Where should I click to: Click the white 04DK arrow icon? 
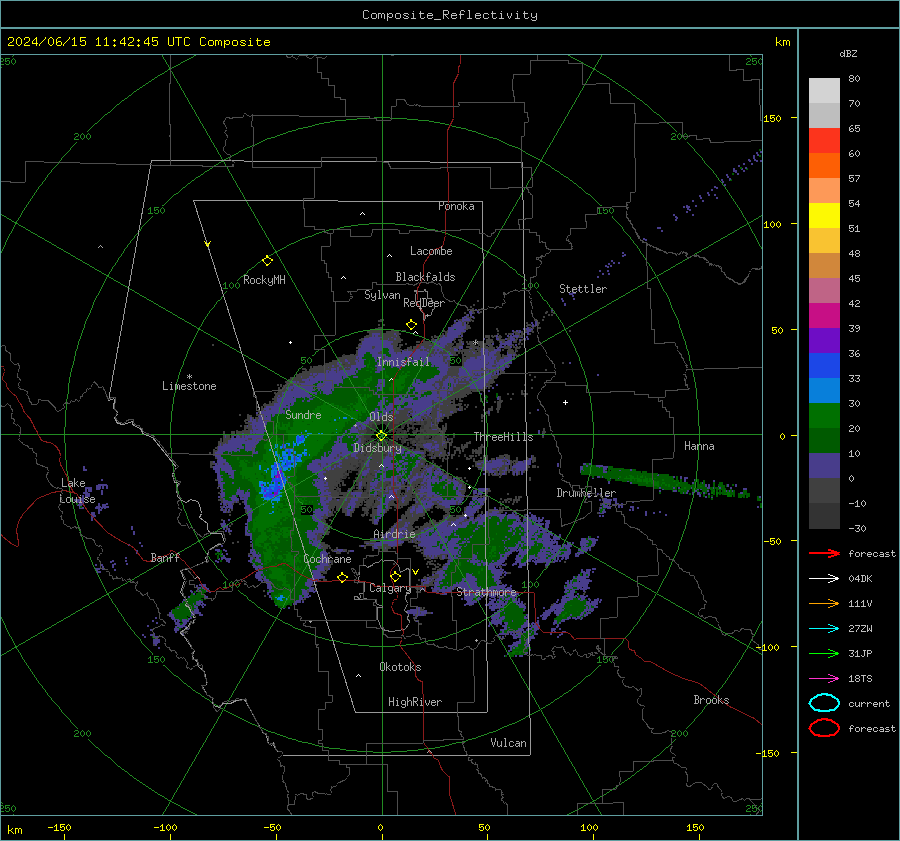tap(824, 579)
